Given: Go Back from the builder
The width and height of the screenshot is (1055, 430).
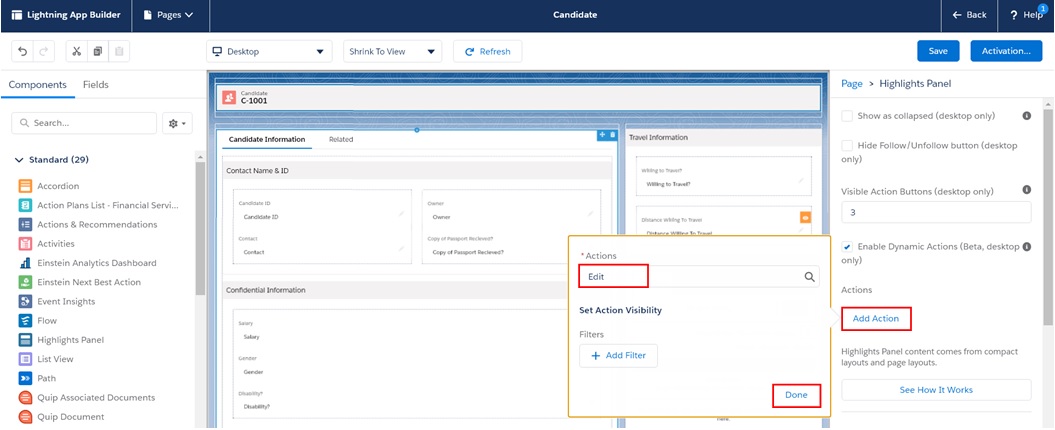Looking at the screenshot, I should (x=969, y=15).
